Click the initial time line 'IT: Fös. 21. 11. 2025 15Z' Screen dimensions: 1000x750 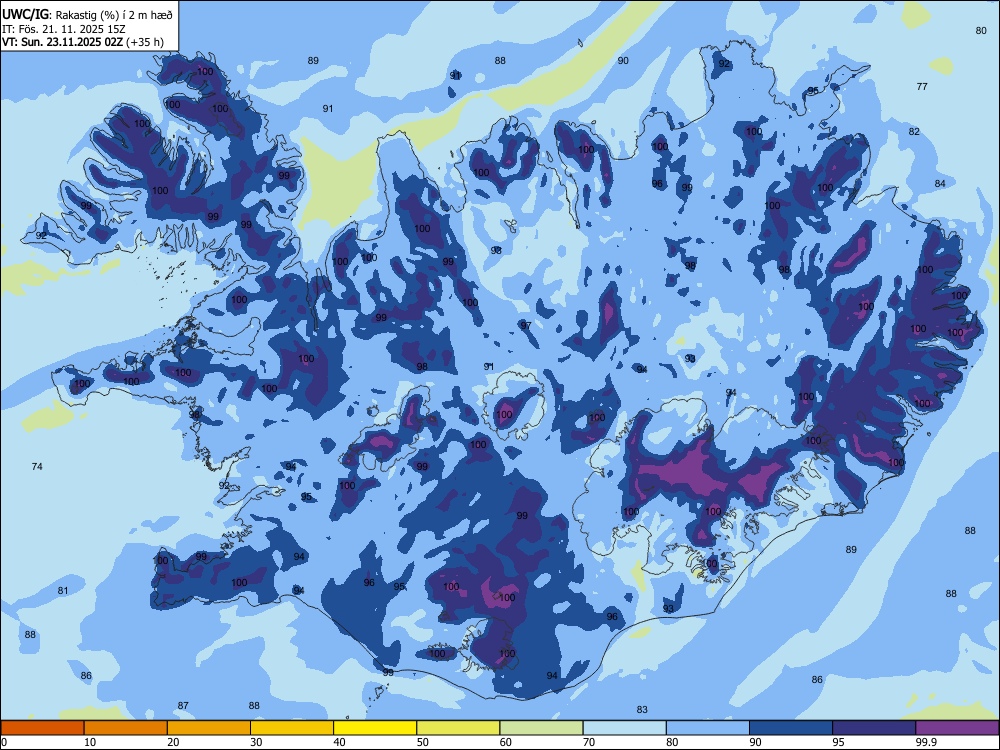[x=64, y=29]
